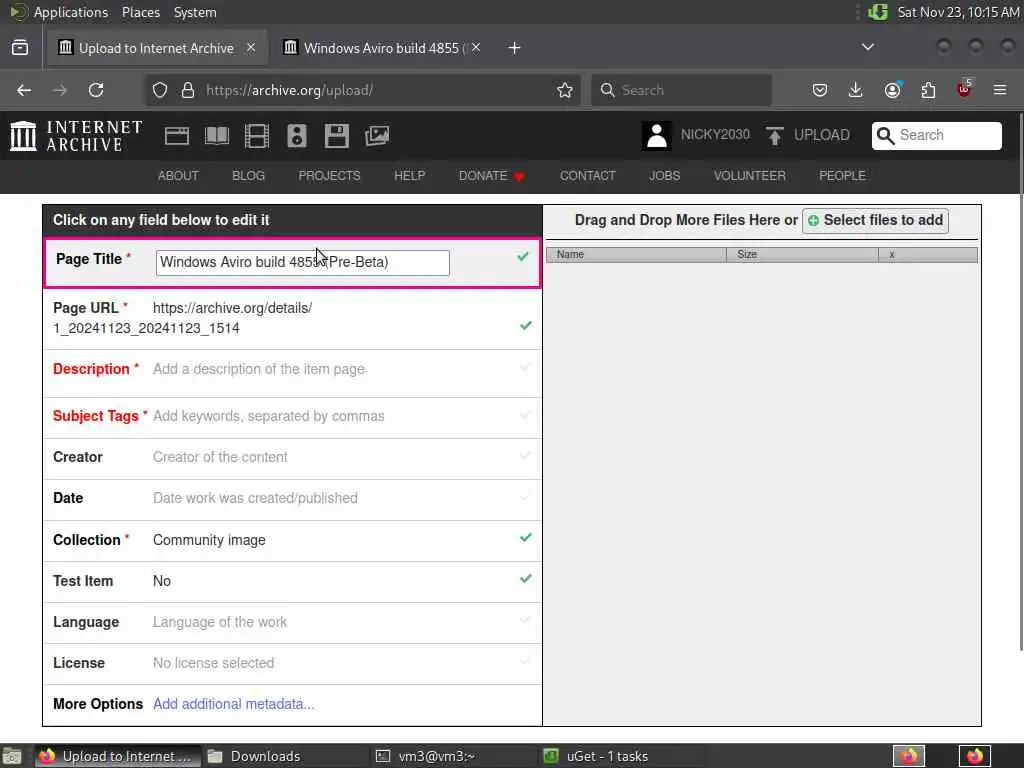The height and width of the screenshot is (768, 1024).
Task: Click the green plus icon on Select files
Action: [813, 221]
